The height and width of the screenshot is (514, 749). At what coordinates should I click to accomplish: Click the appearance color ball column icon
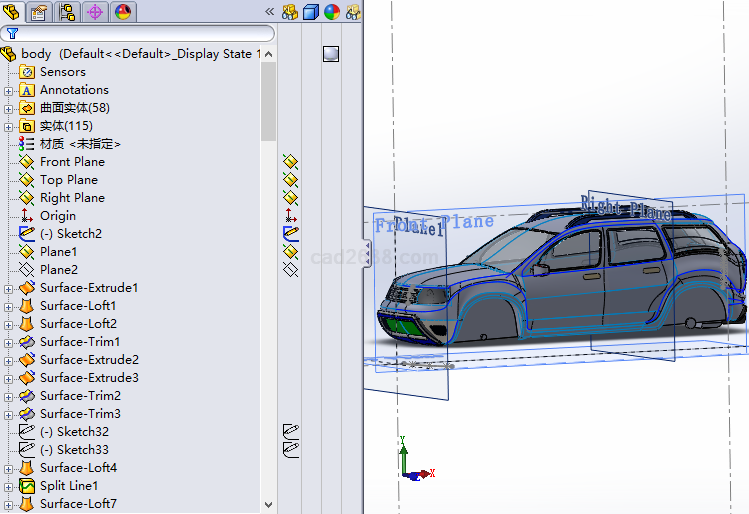click(331, 12)
